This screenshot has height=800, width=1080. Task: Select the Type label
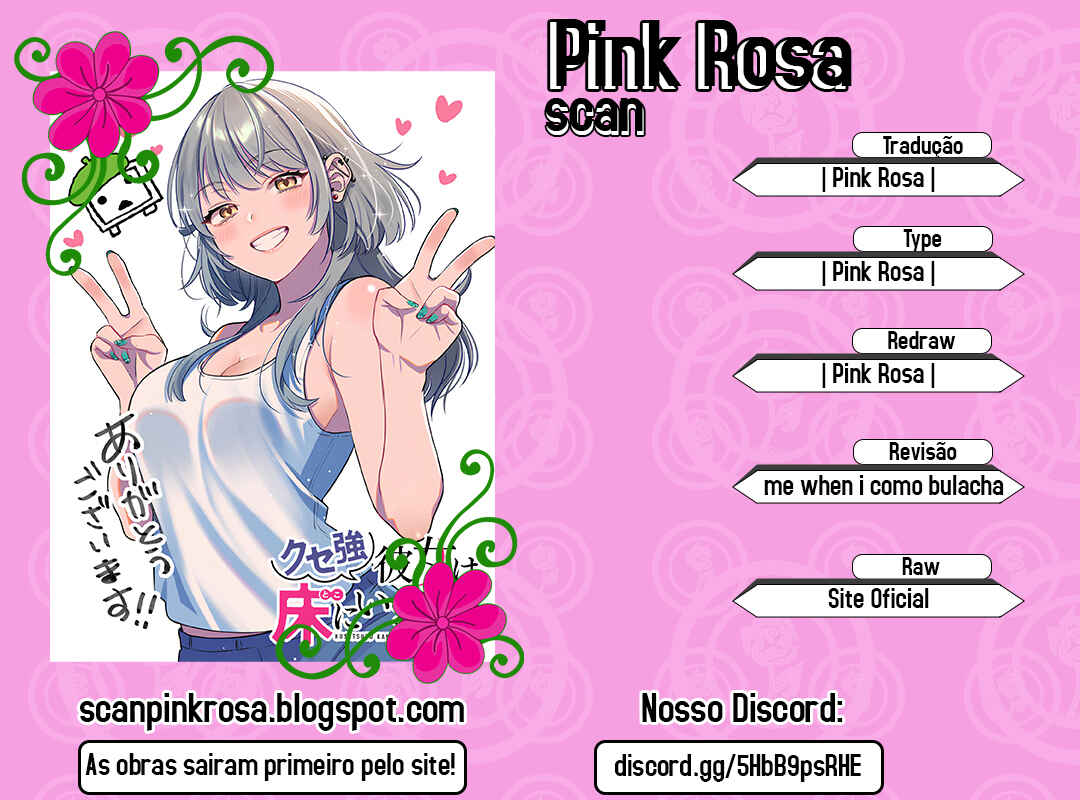point(922,239)
